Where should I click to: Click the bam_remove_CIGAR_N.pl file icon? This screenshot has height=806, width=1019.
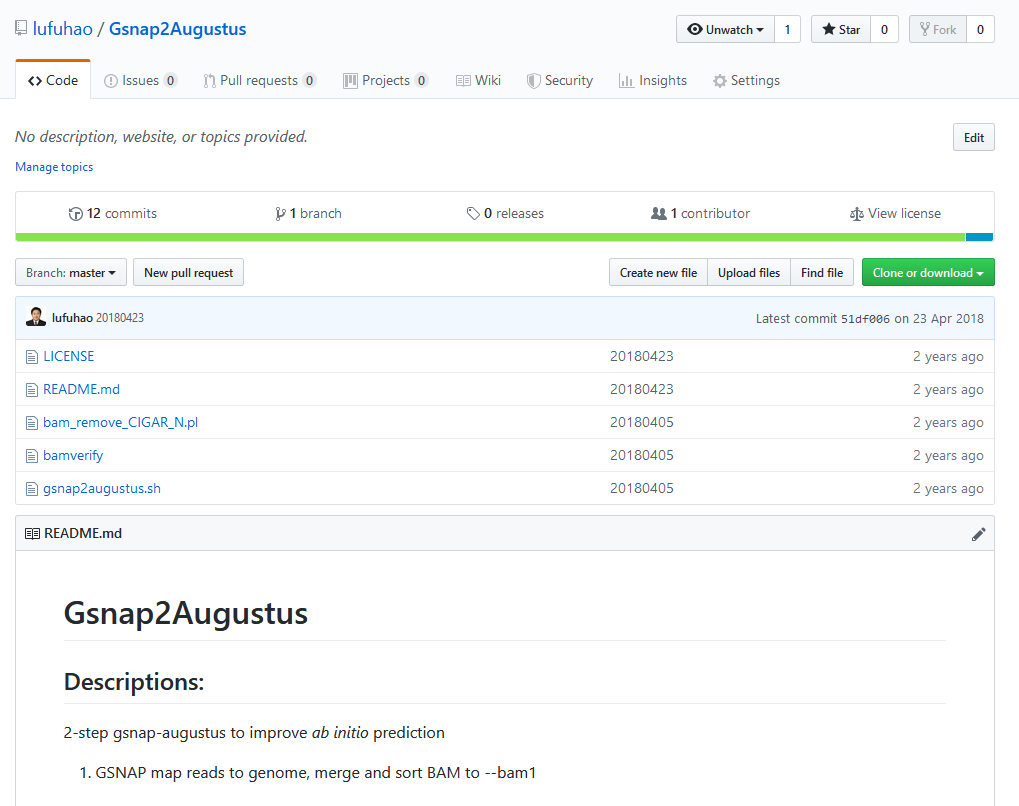(32, 423)
